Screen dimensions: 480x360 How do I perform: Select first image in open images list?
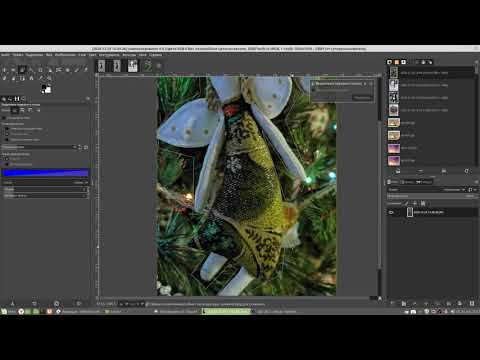coord(431,72)
